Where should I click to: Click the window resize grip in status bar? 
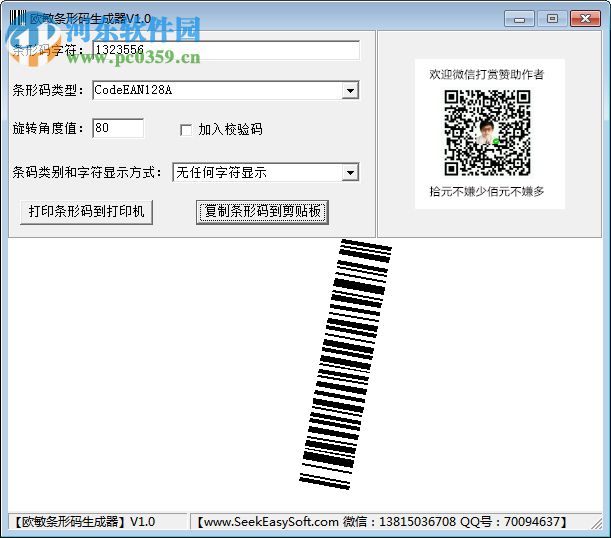click(597, 523)
